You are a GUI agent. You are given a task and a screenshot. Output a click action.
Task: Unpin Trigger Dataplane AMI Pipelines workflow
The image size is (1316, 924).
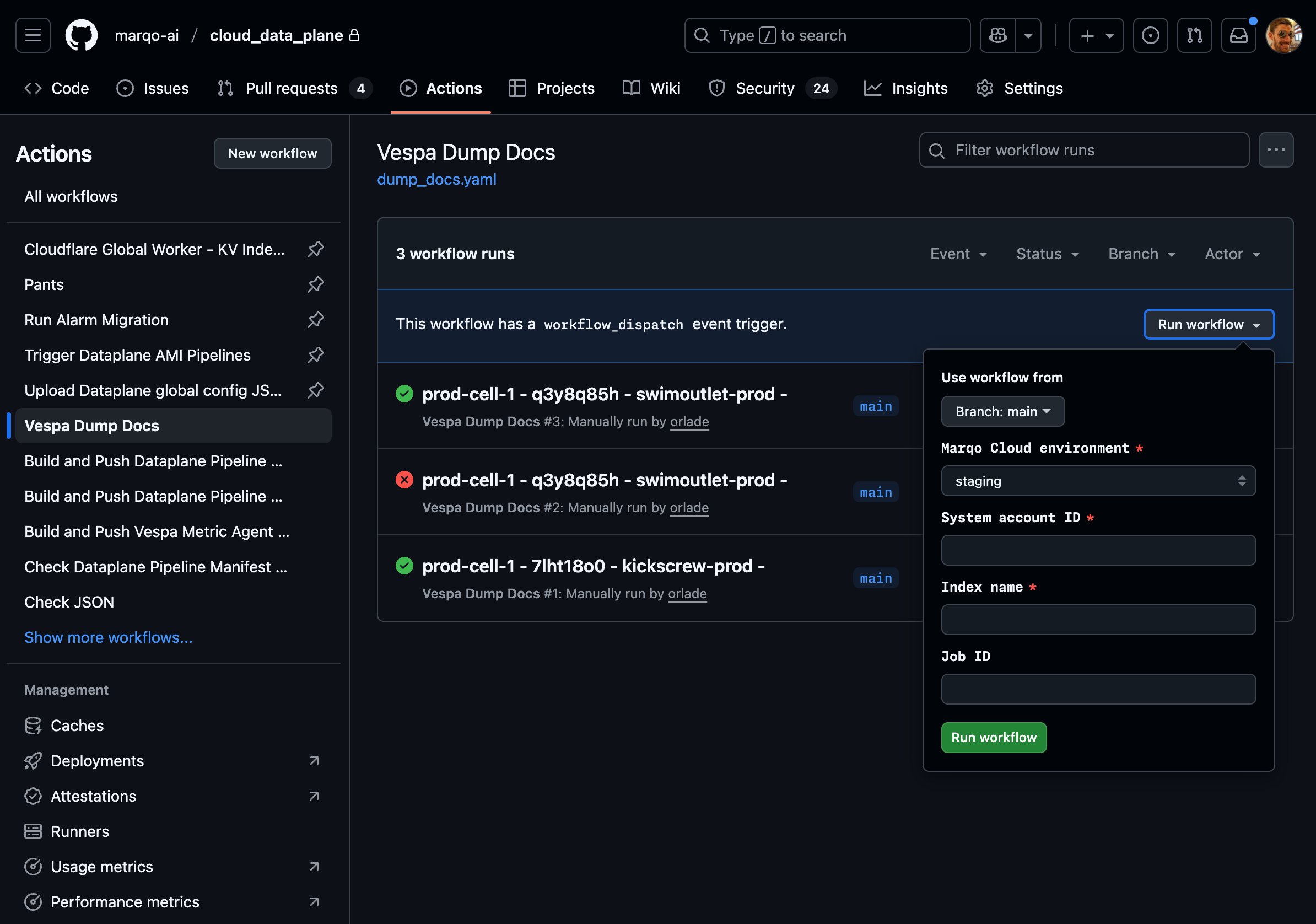click(315, 355)
